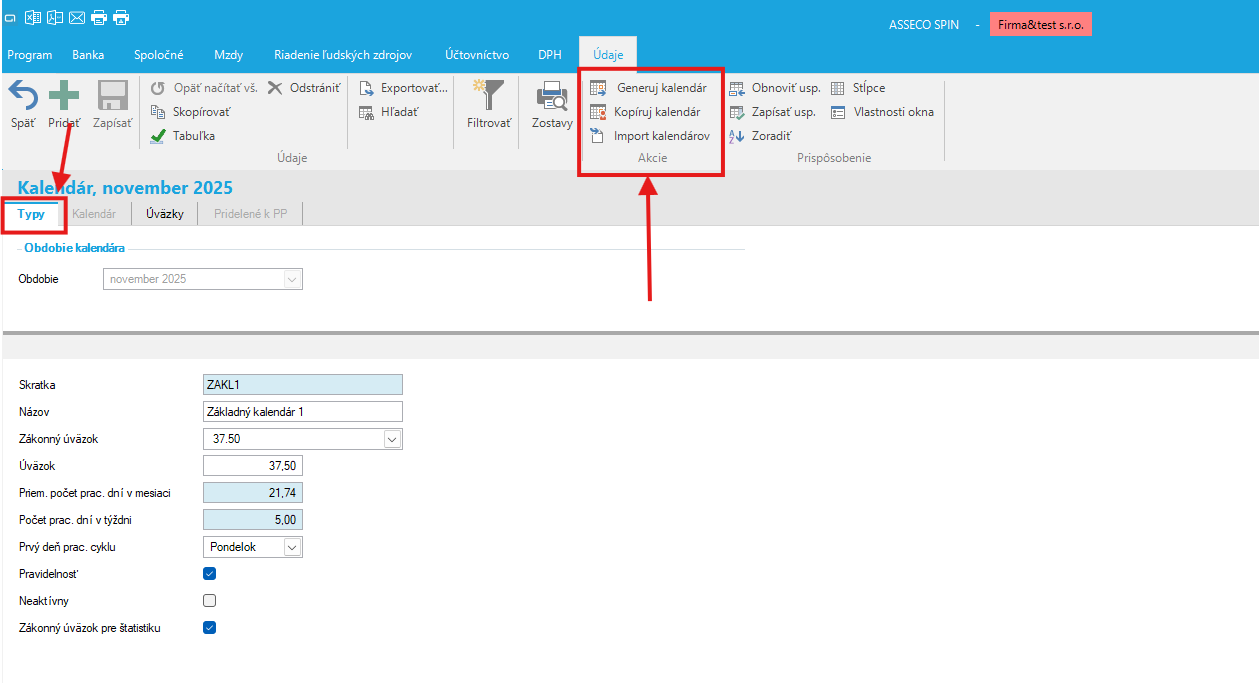Click Import kalendárov icon
This screenshot has width=1259, height=683.
pyautogui.click(x=598, y=136)
